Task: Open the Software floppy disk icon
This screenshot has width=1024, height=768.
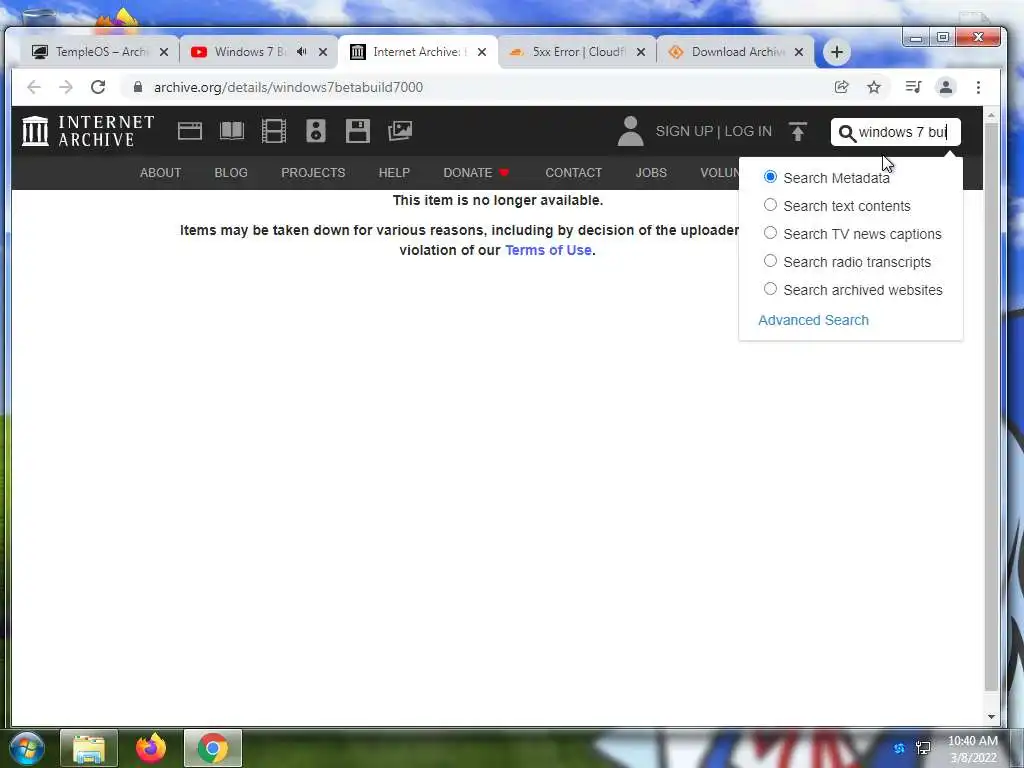Action: point(358,131)
